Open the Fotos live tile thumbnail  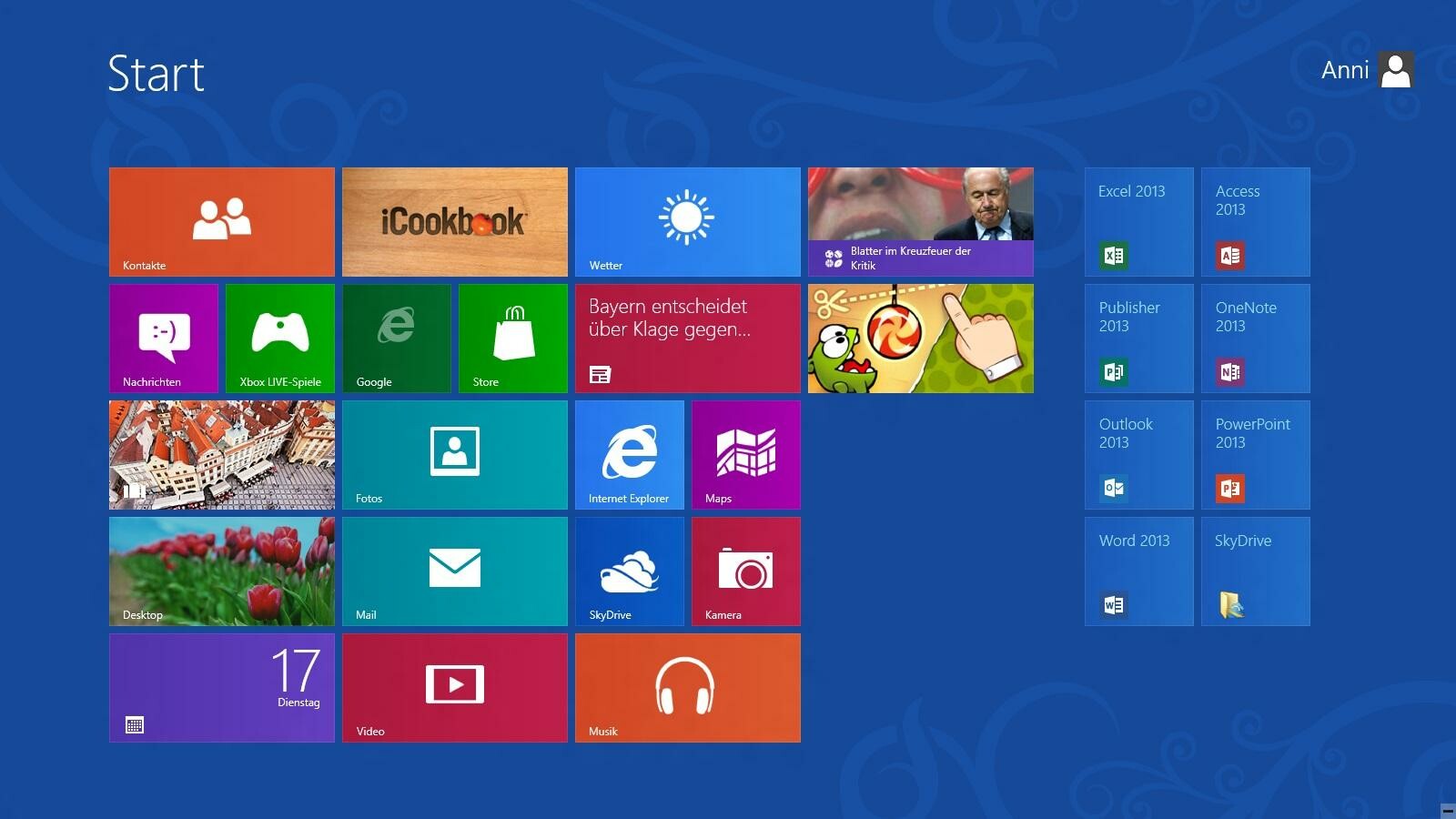[455, 454]
